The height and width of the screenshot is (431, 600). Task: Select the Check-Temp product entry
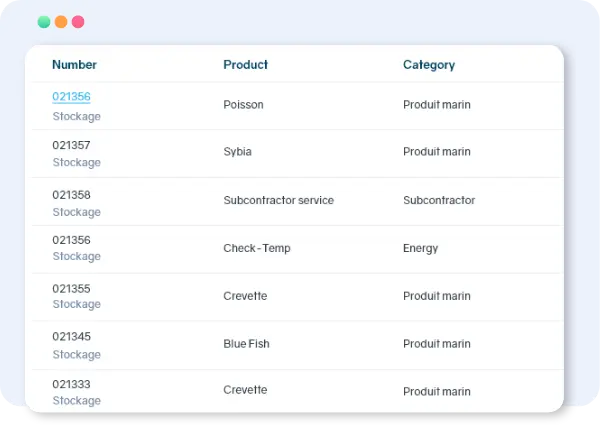tap(256, 248)
